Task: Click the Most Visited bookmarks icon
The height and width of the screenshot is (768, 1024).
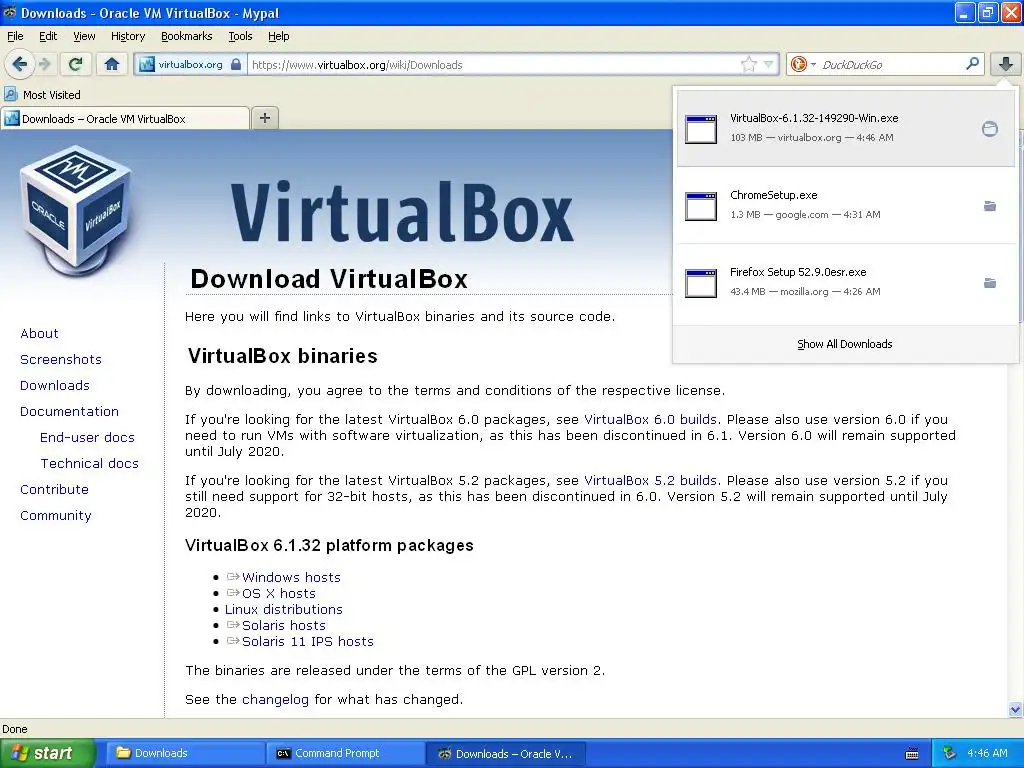Action: point(10,94)
